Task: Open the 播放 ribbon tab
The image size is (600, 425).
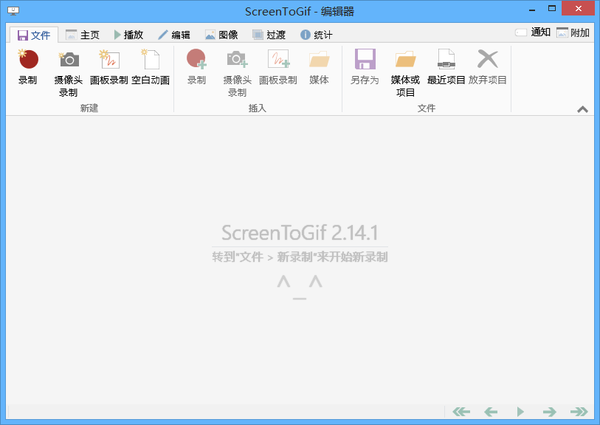Action: click(x=129, y=35)
